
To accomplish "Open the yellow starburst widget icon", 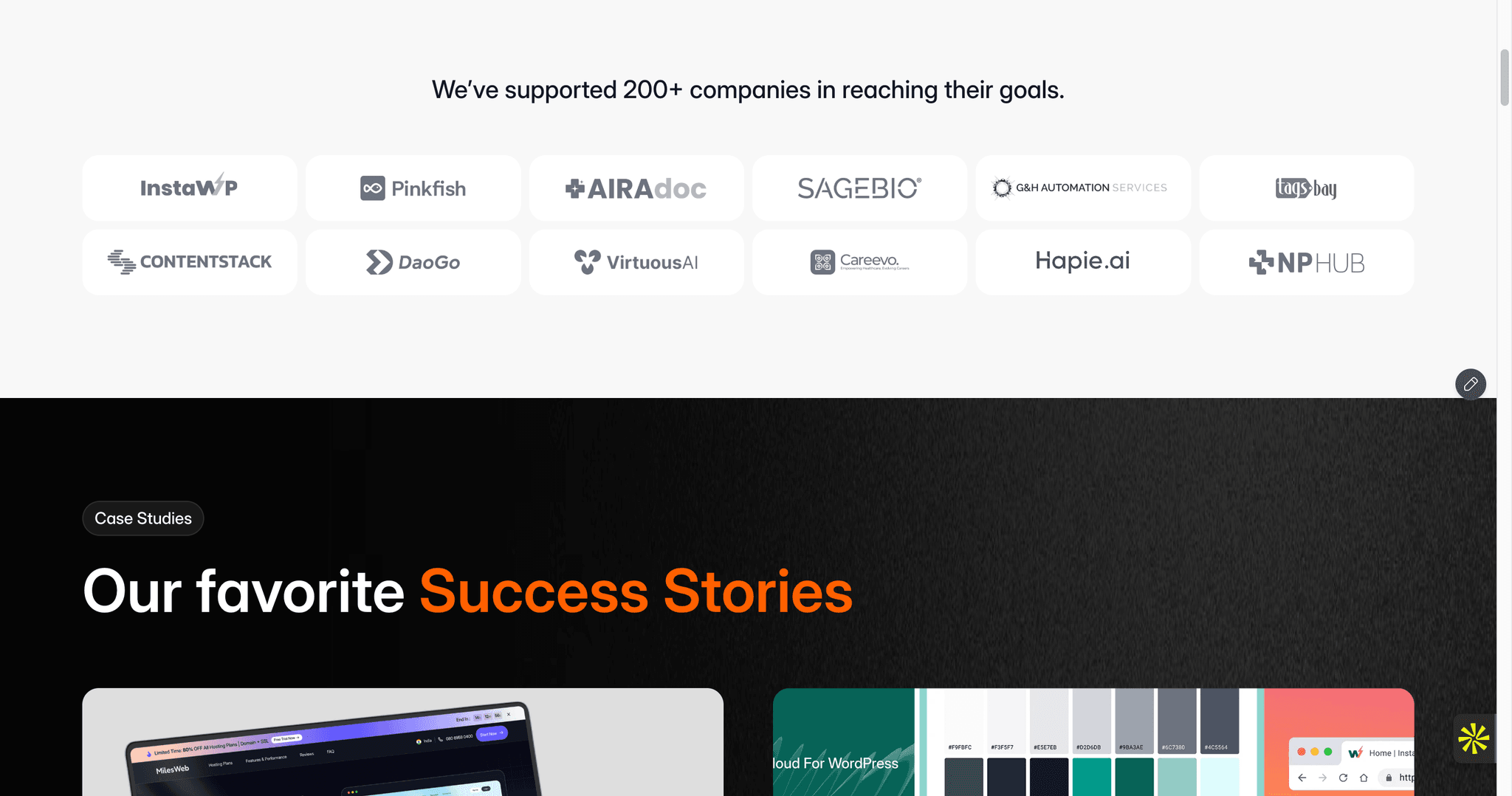I will tap(1474, 738).
